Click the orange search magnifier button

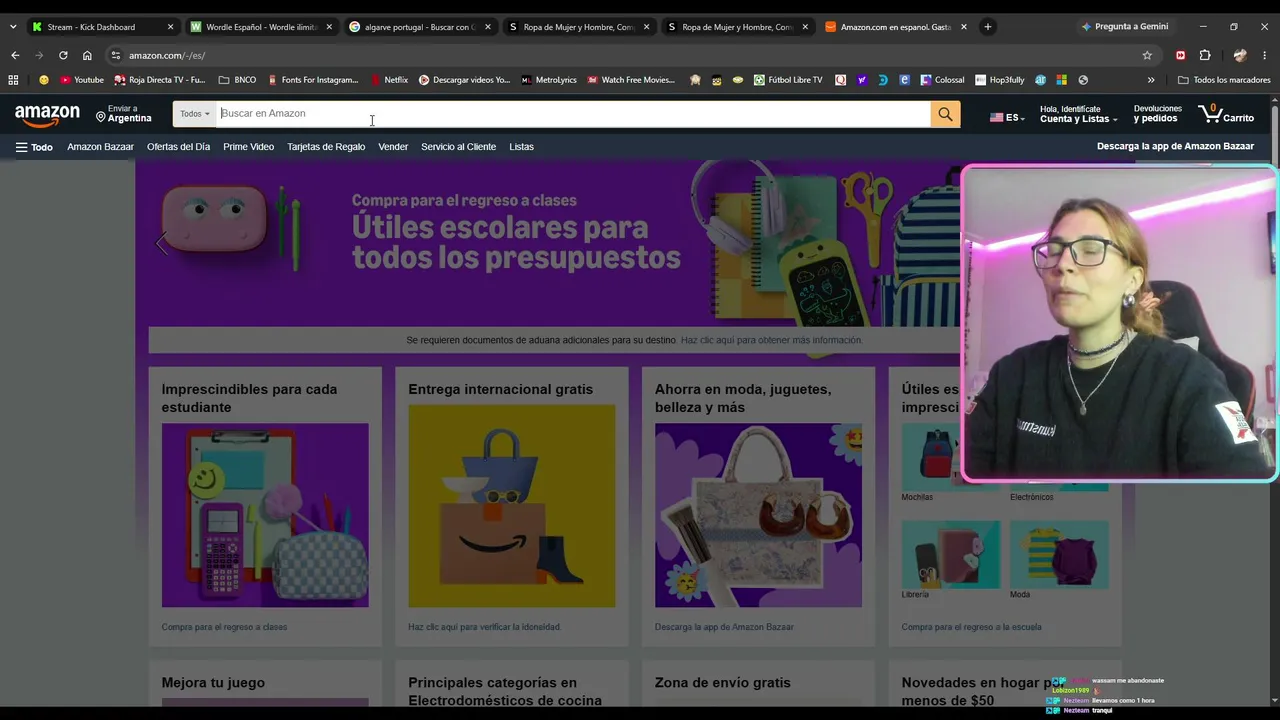click(x=945, y=114)
